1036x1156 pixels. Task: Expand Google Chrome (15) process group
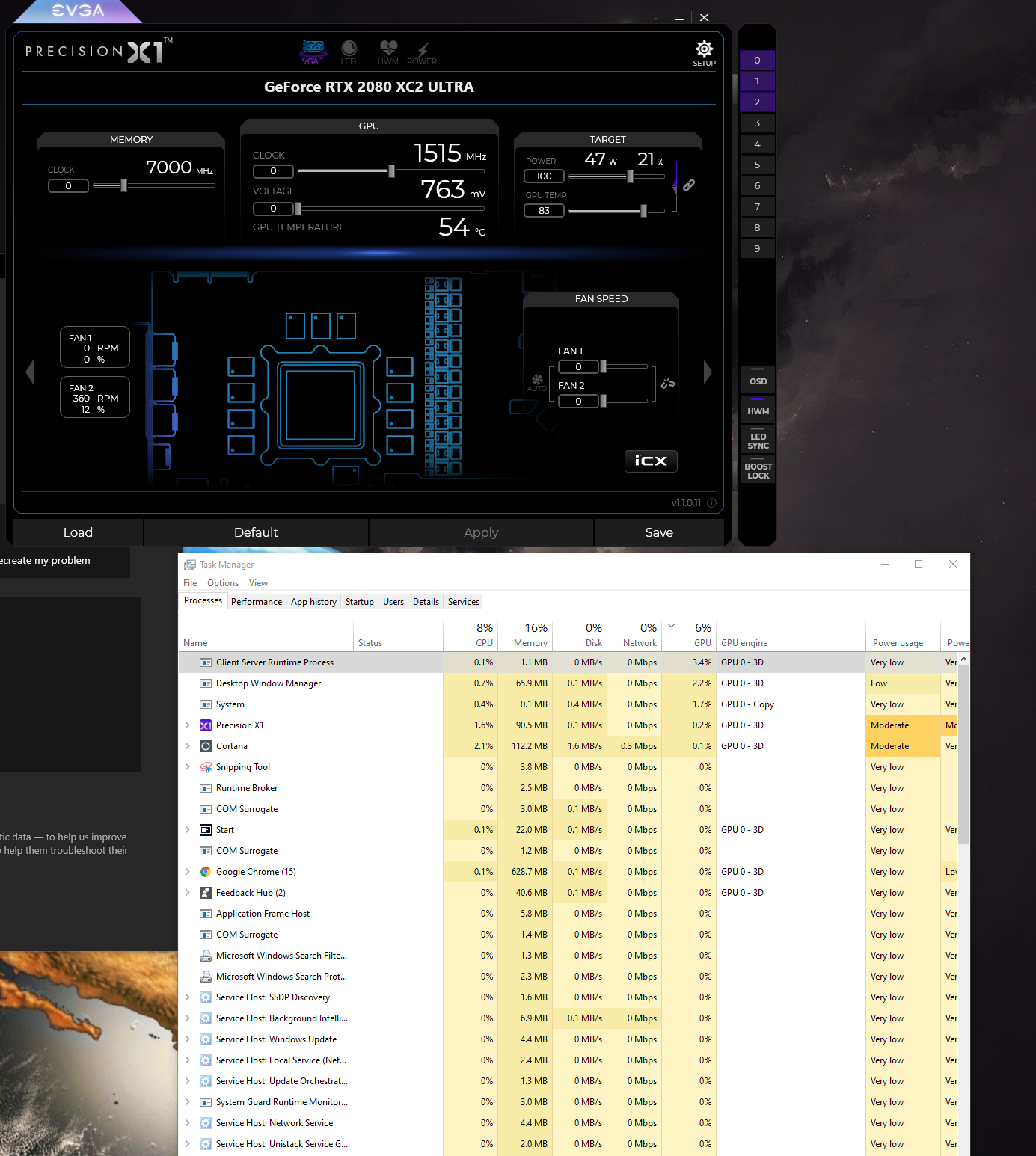tap(187, 872)
